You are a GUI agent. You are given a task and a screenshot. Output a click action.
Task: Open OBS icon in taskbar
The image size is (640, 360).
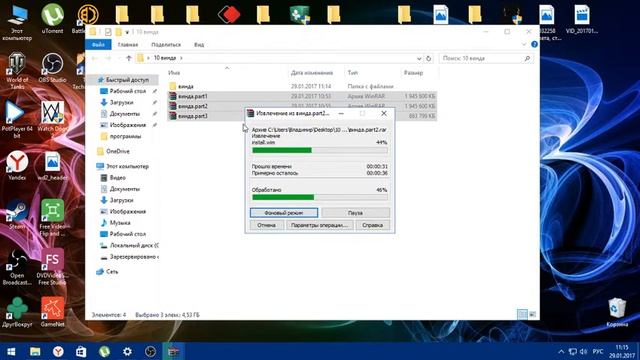click(150, 351)
